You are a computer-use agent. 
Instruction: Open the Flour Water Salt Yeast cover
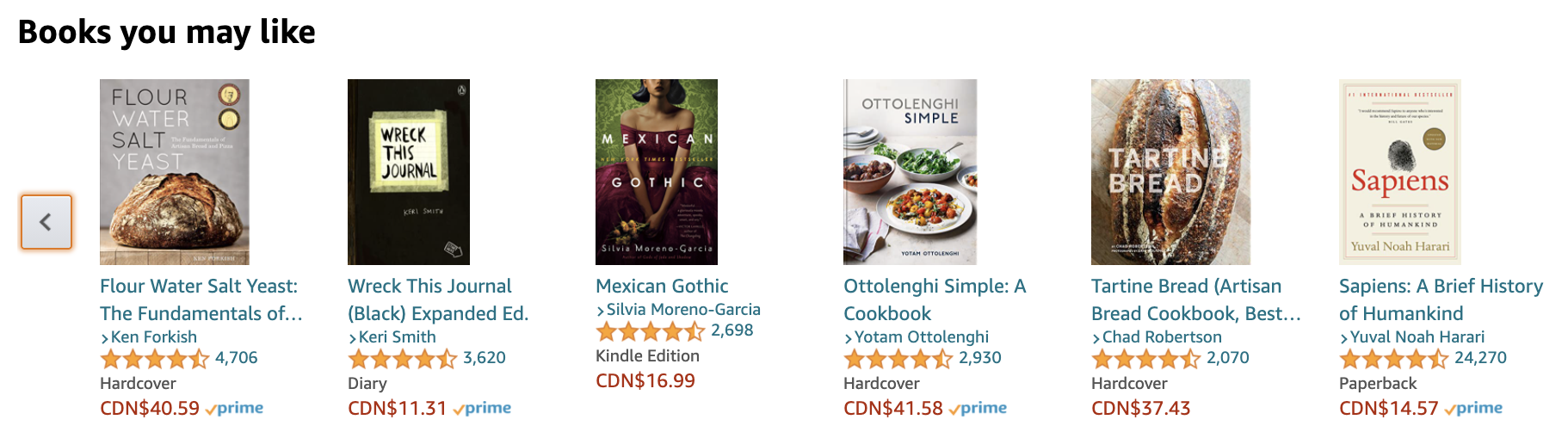tap(174, 172)
